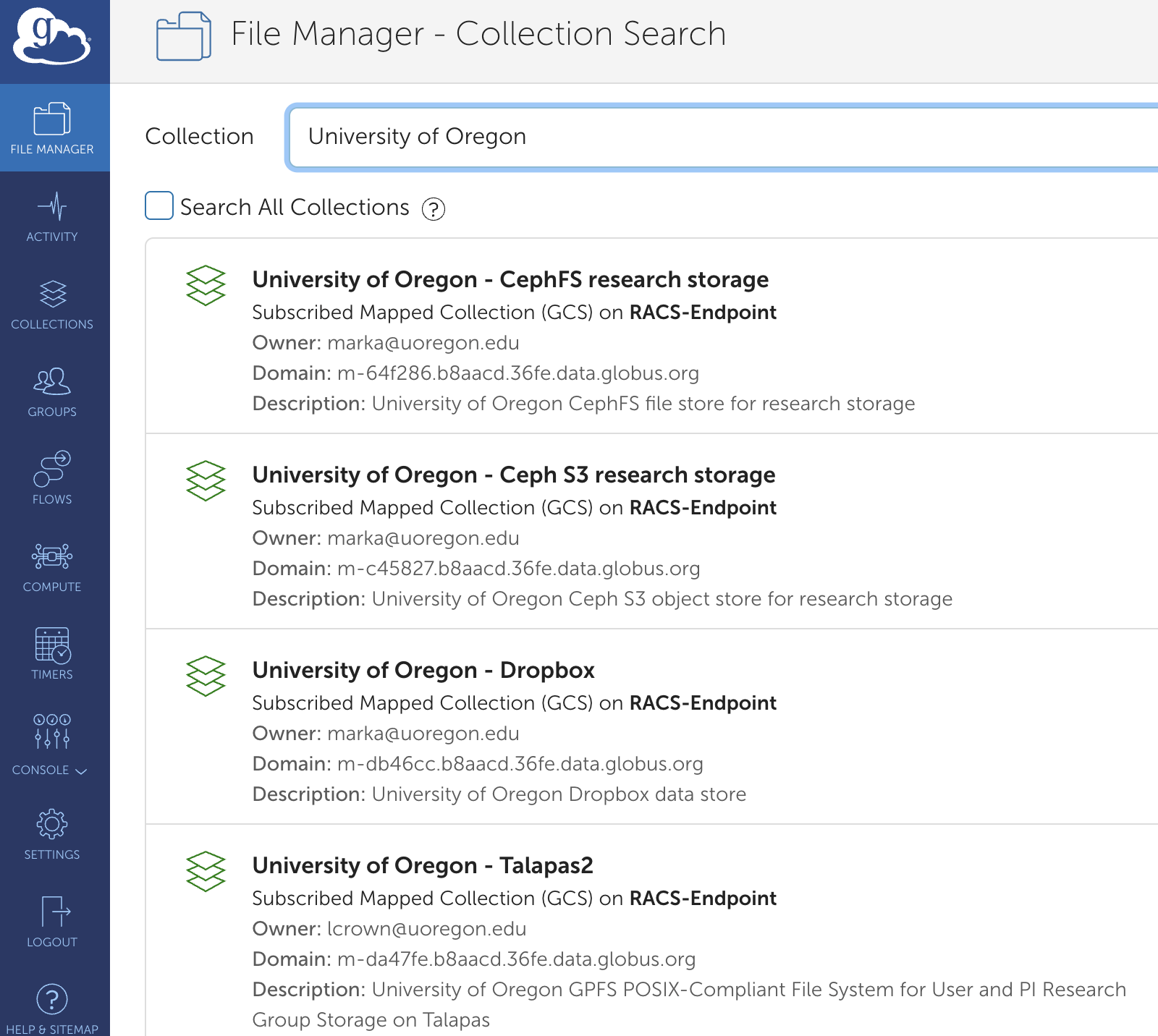Open the Compute section

[51, 567]
